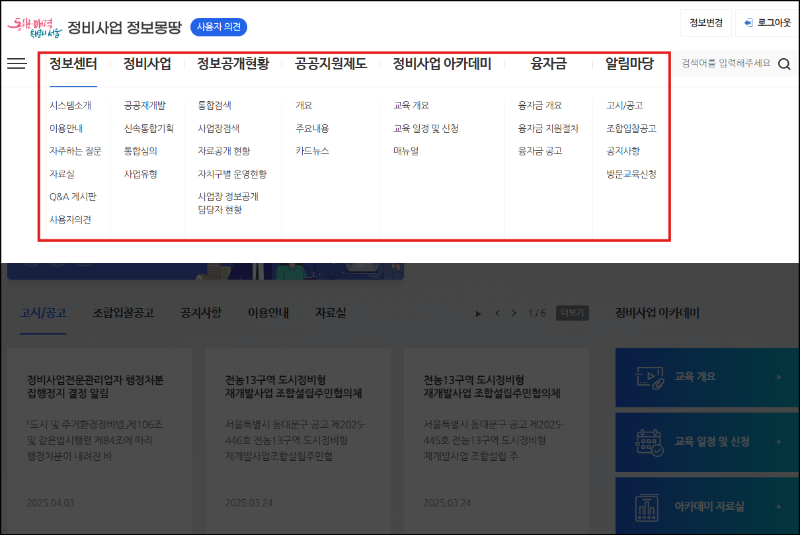The width and height of the screenshot is (800, 535).
Task: Open the 정보공개현황 top menu
Action: 233,64
